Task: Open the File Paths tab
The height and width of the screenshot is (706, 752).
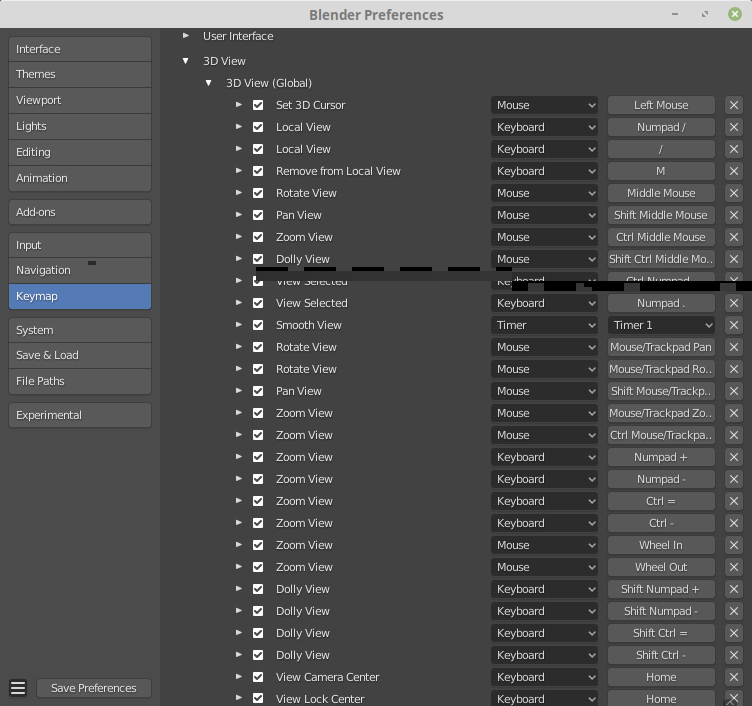Action: 80,381
